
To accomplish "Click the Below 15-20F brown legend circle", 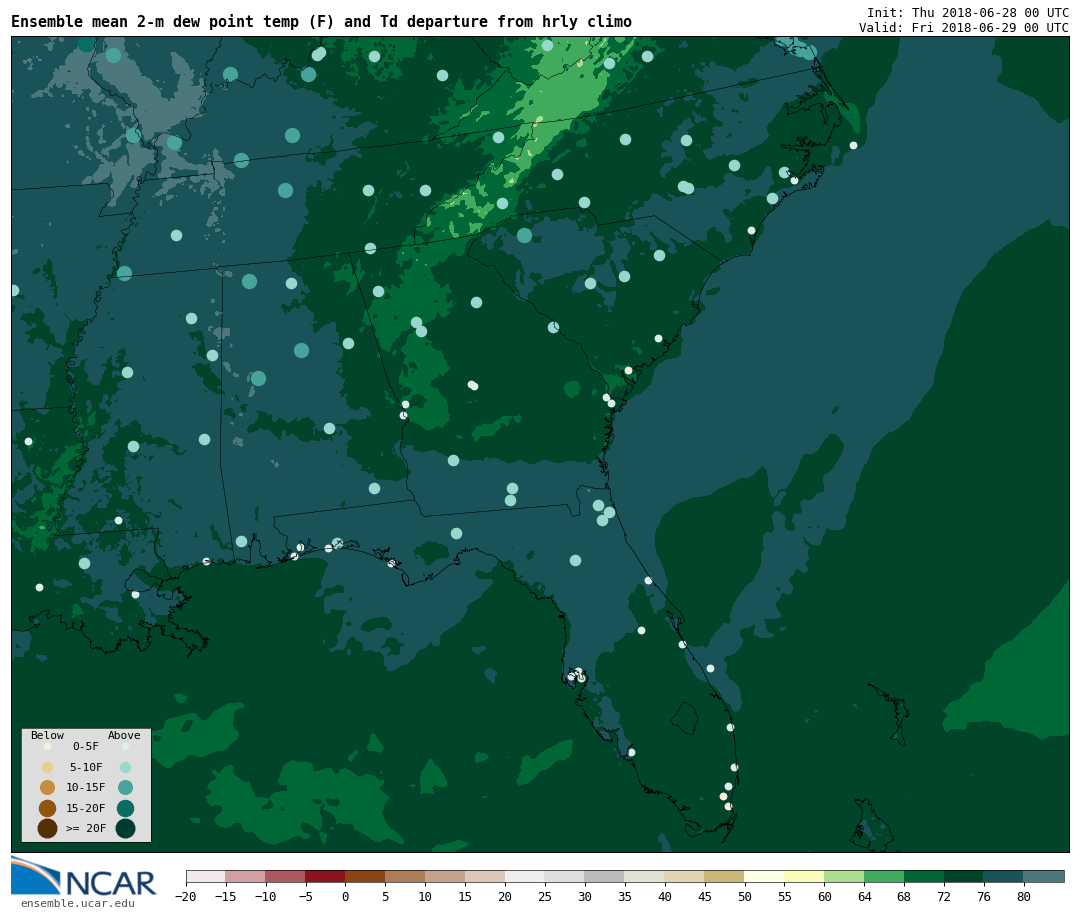I will (x=48, y=808).
